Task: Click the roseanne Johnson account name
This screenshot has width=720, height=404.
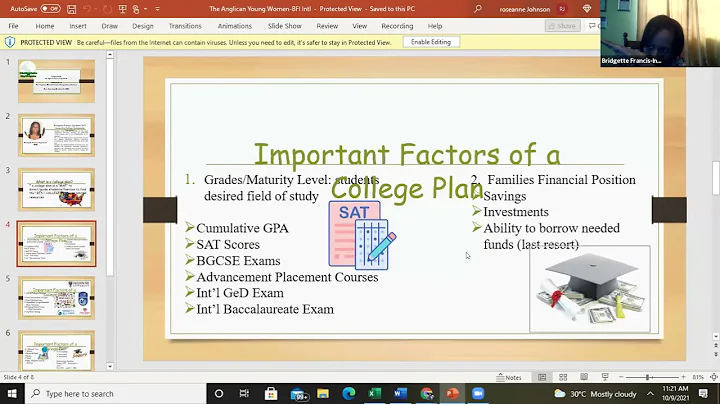Action: pyautogui.click(x=525, y=9)
